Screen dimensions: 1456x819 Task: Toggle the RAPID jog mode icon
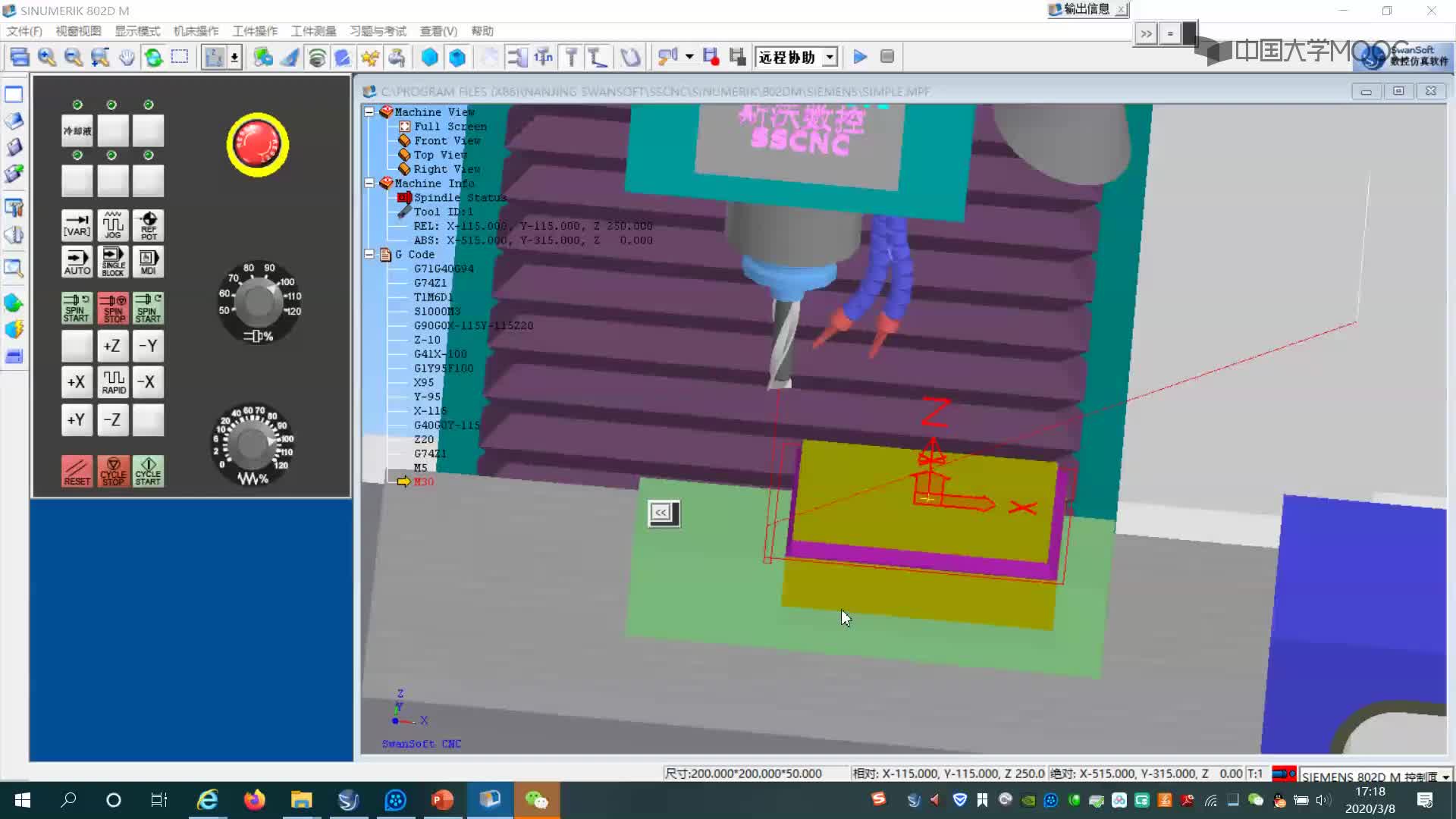coord(112,382)
